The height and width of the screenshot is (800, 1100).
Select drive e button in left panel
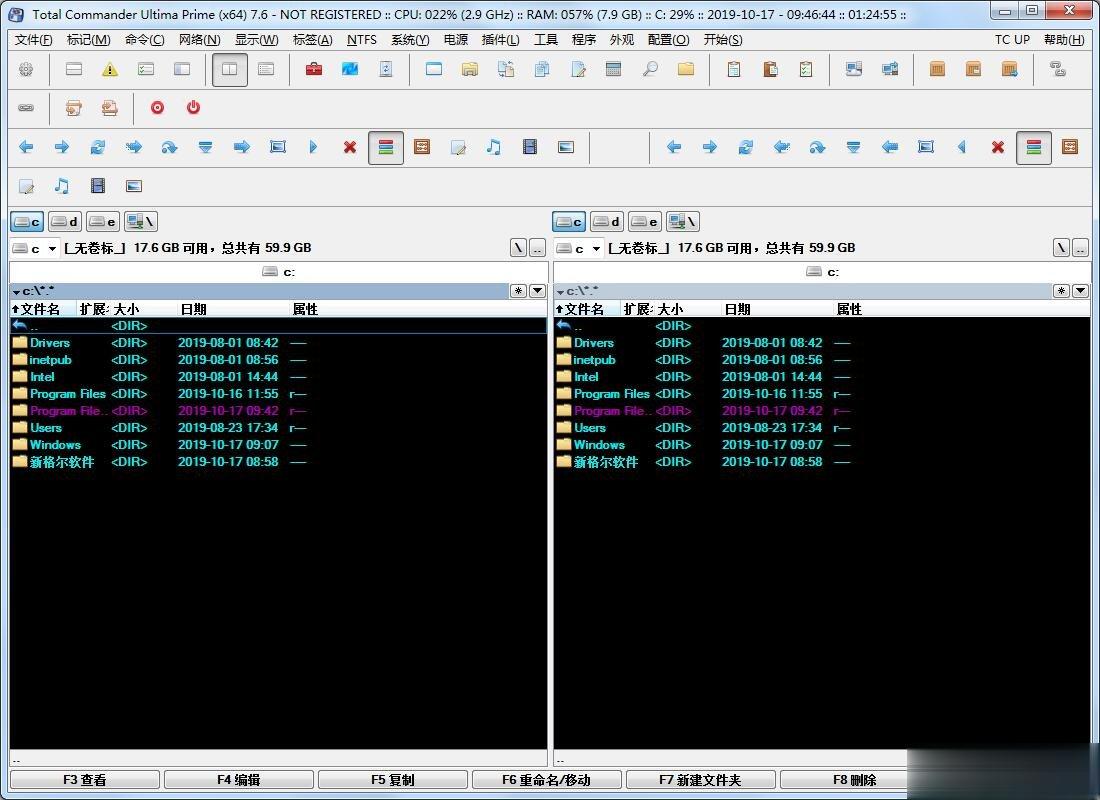click(x=102, y=222)
